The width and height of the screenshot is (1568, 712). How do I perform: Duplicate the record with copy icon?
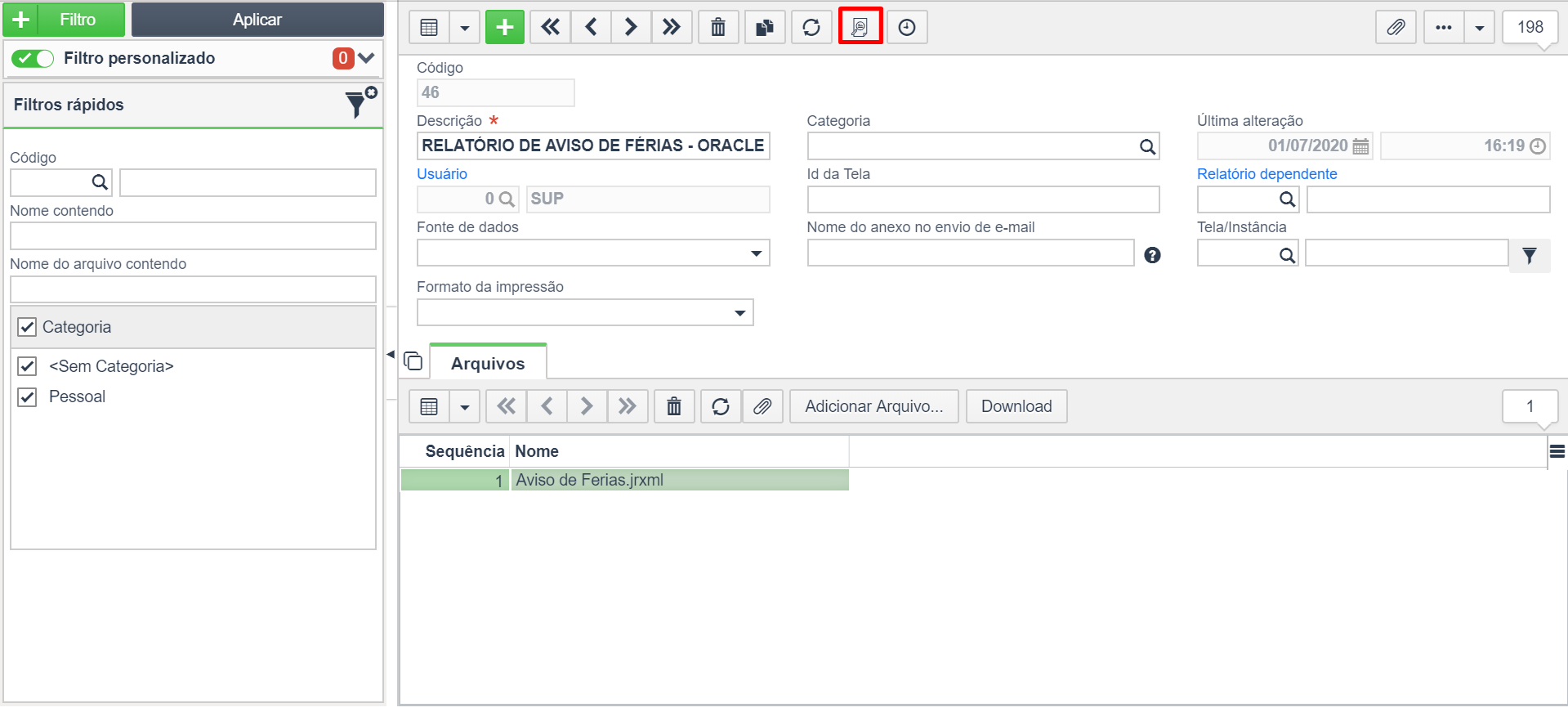[765, 27]
